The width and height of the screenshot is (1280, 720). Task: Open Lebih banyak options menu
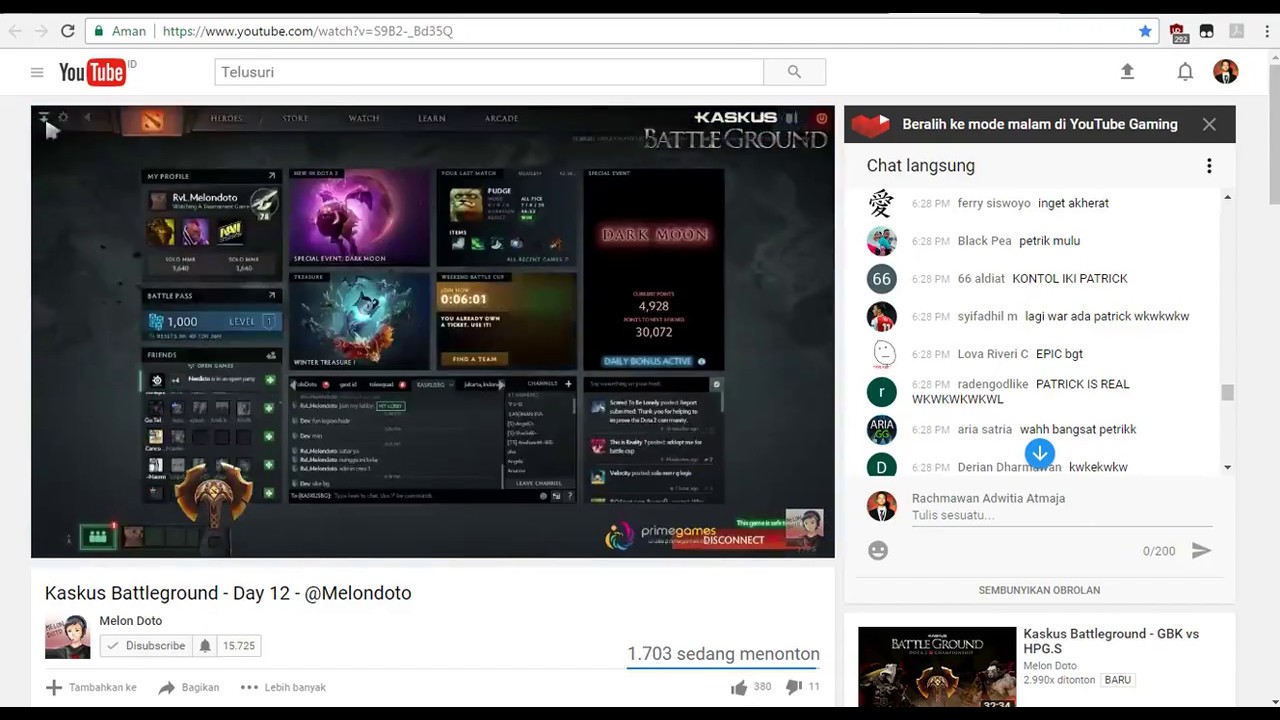(x=283, y=687)
